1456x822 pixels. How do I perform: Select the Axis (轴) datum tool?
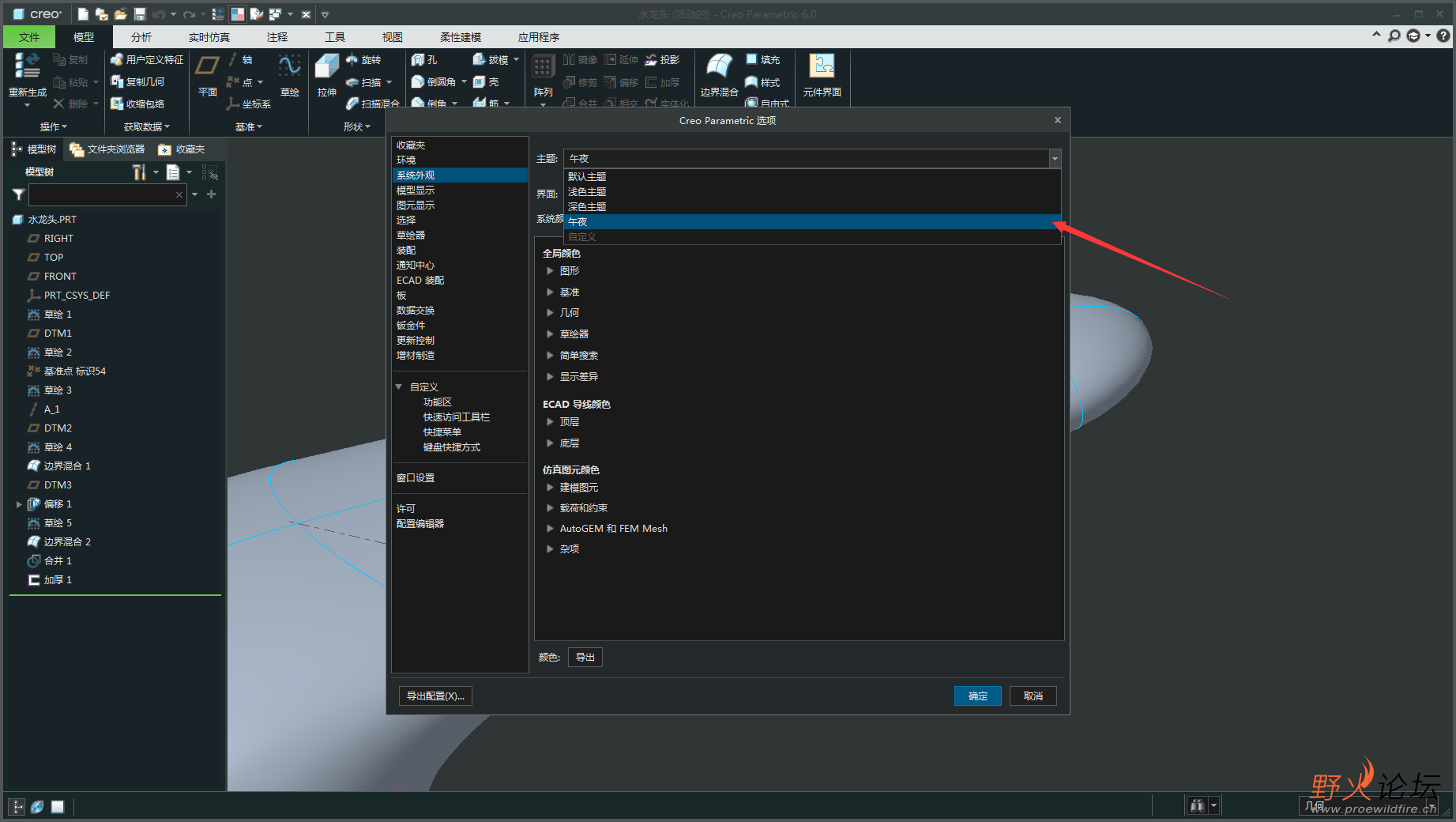pyautogui.click(x=240, y=60)
